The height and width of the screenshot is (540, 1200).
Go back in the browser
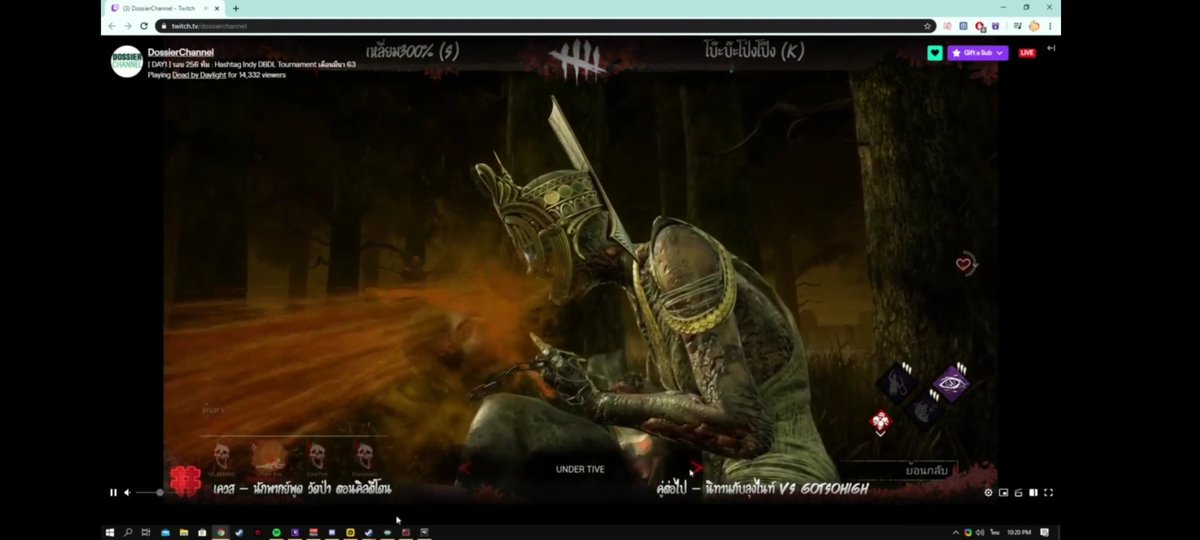click(x=112, y=25)
